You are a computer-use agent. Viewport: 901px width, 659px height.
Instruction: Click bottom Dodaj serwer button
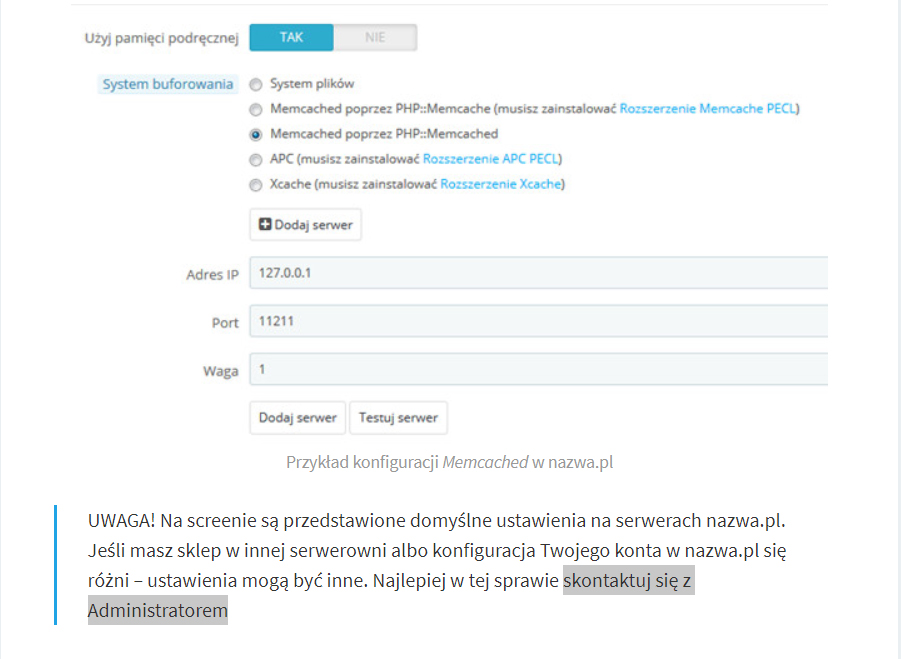coord(298,418)
